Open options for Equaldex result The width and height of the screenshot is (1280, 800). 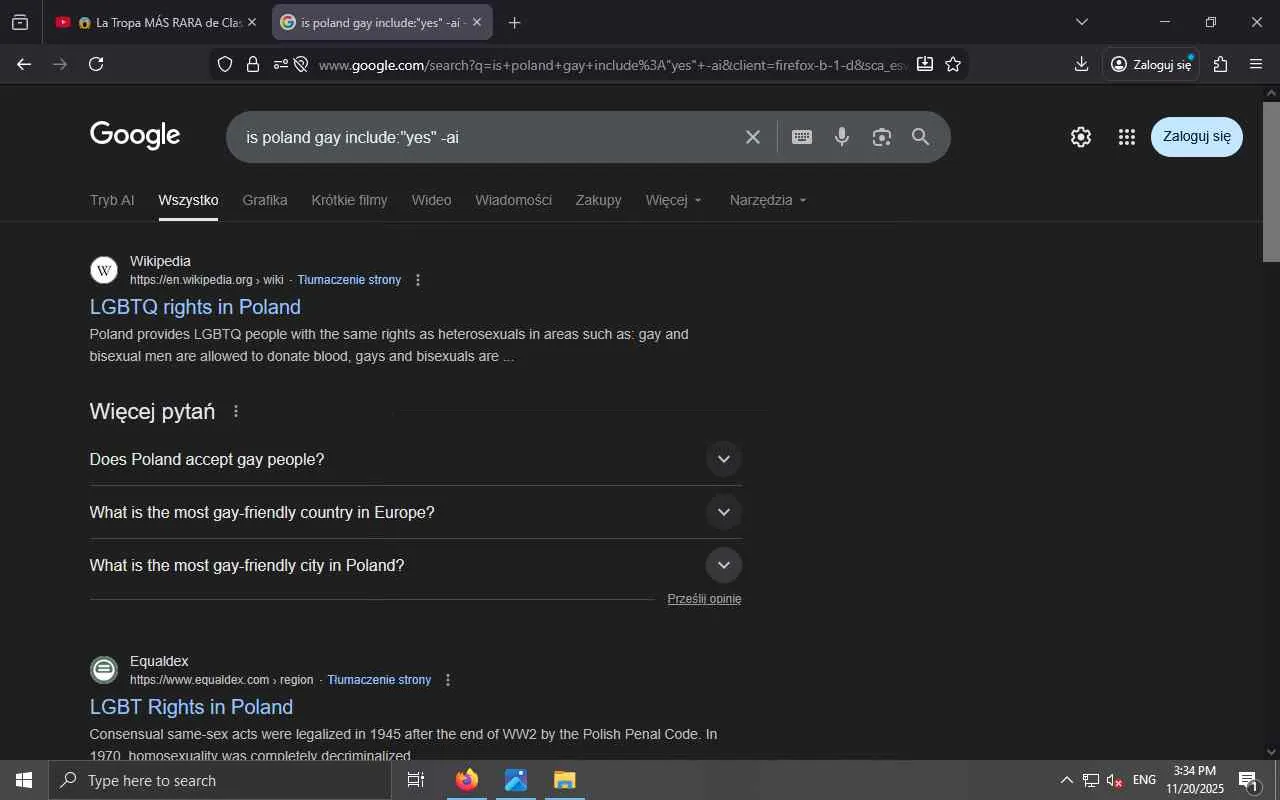tap(448, 680)
